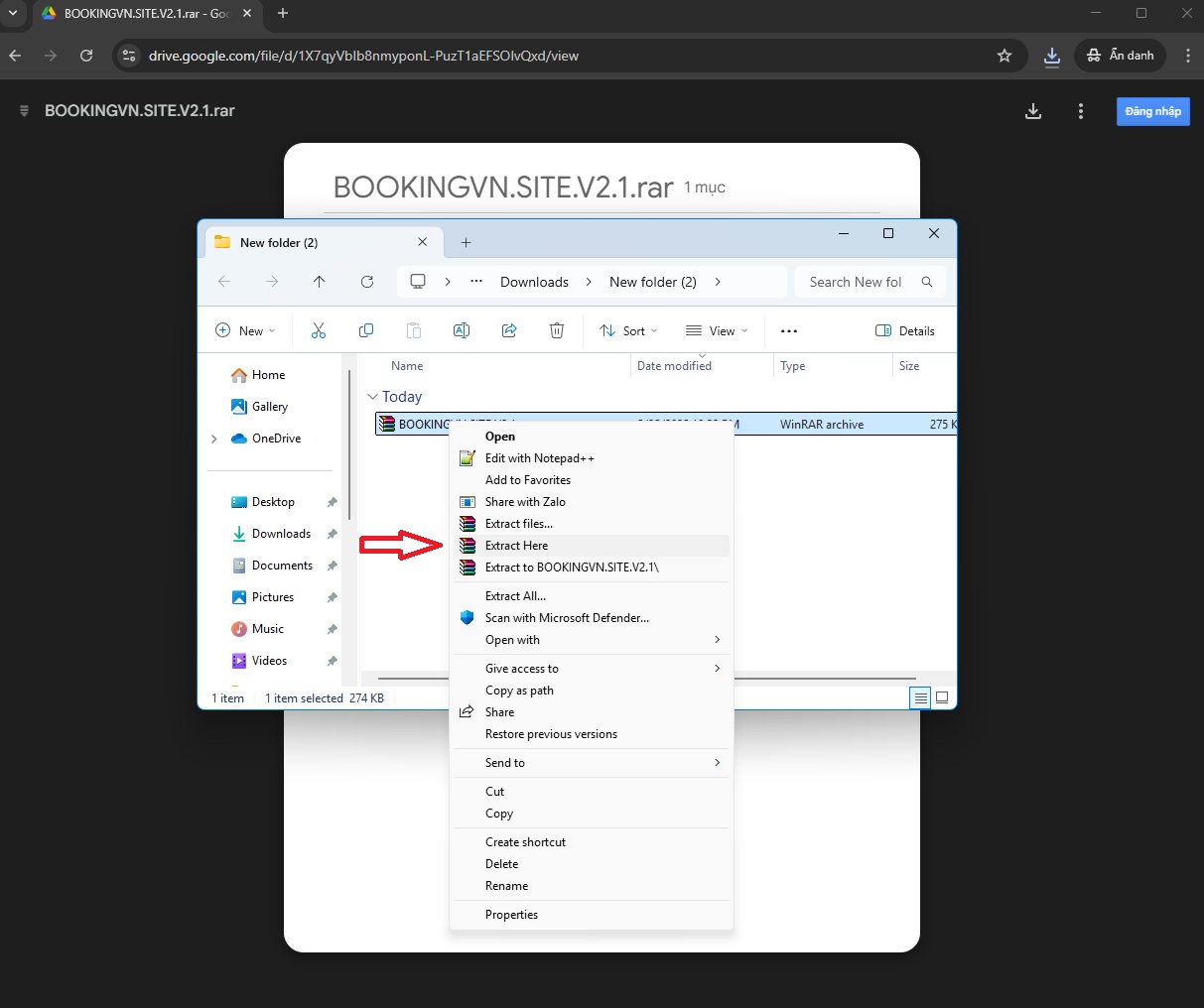
Task: Click the This PC monitor icon in address bar
Action: click(418, 282)
